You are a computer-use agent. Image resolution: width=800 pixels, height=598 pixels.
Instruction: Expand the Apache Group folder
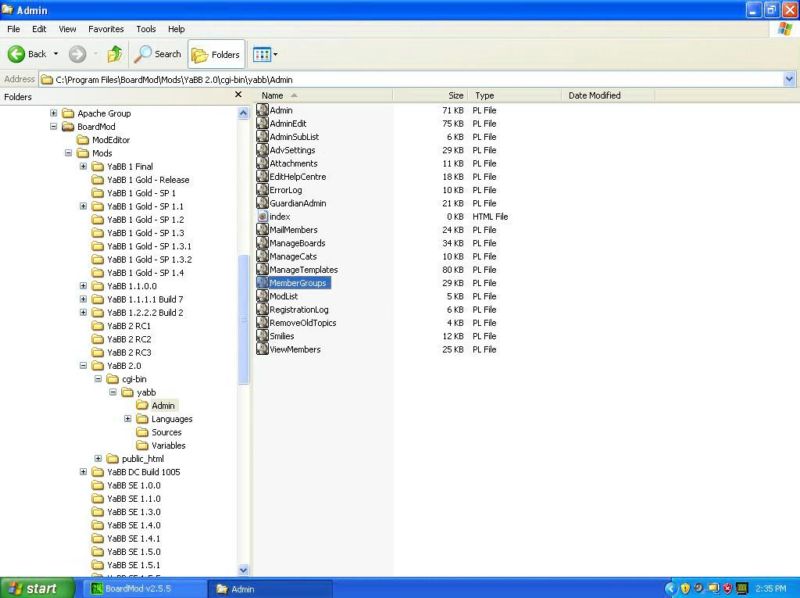[x=54, y=113]
